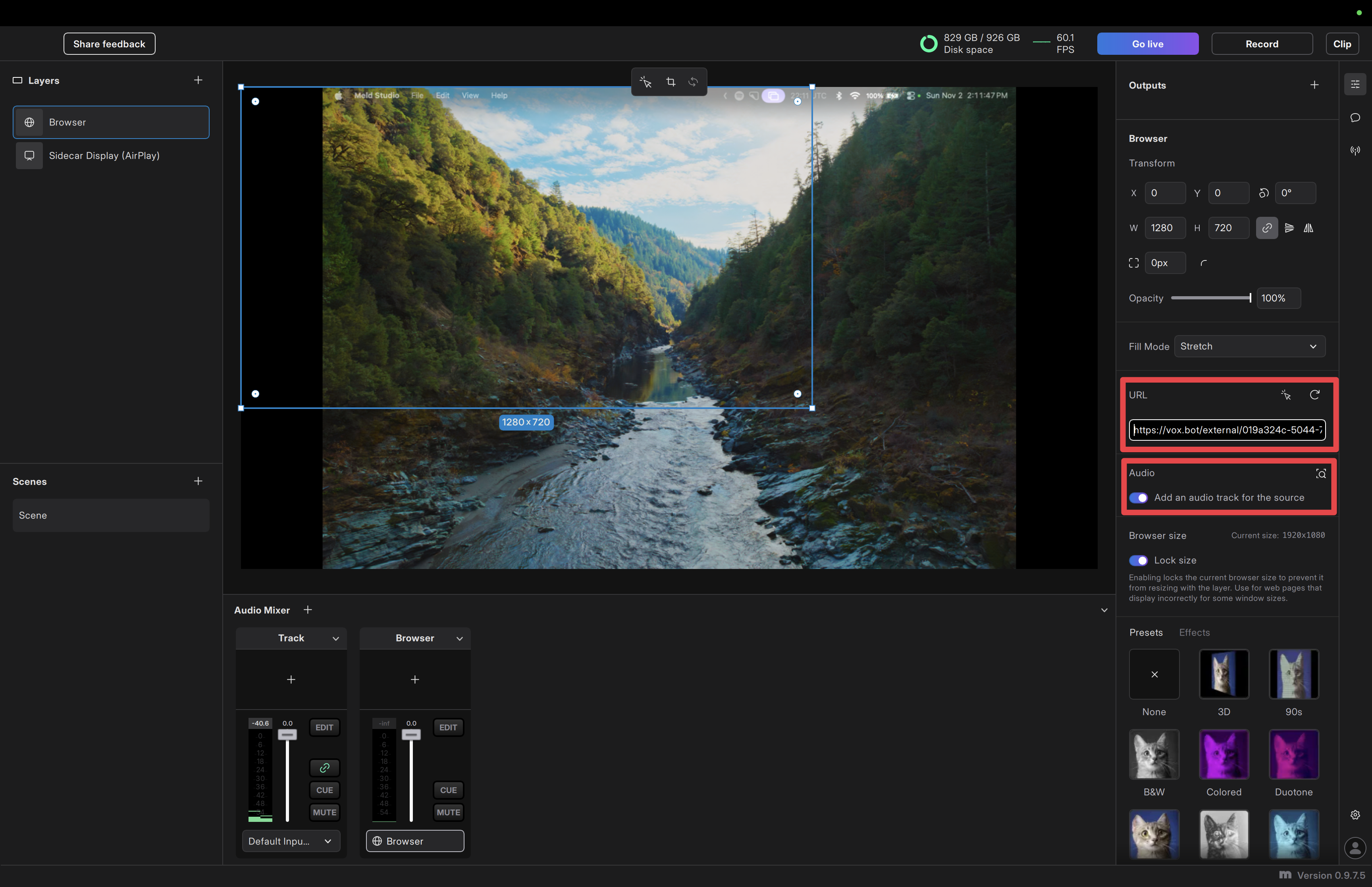Screen dimensions: 1372x887
Task: Reset rotation using the rotation reset icon
Action: point(1264,193)
